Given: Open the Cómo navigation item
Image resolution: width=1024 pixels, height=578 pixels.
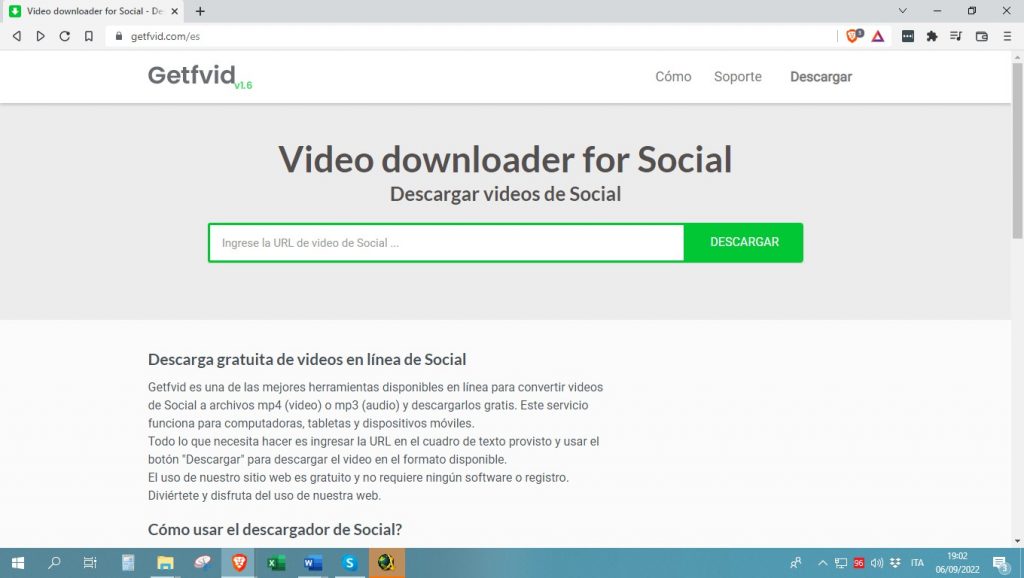Looking at the screenshot, I should coord(673,77).
